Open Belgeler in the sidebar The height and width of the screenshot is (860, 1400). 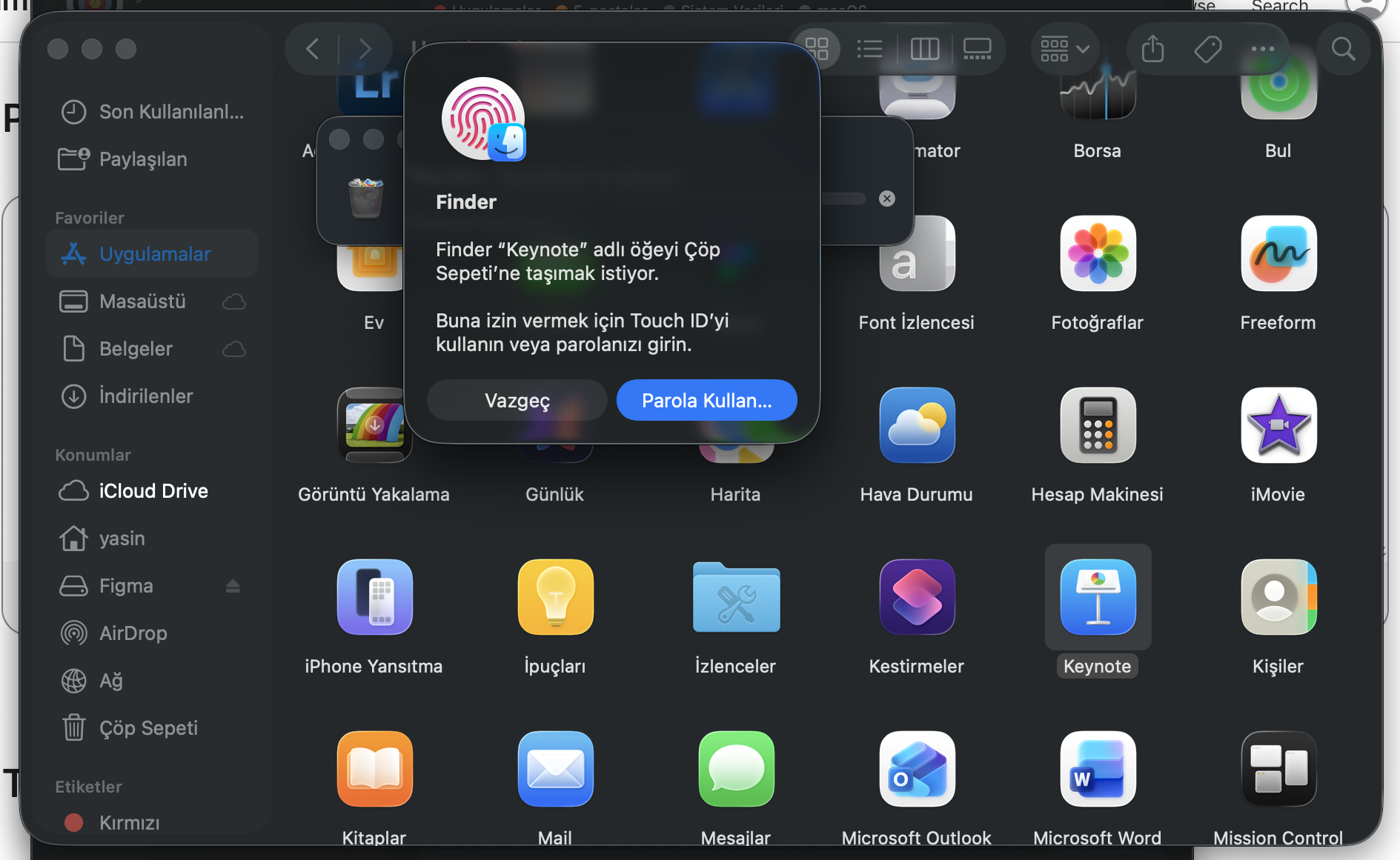click(x=152, y=349)
